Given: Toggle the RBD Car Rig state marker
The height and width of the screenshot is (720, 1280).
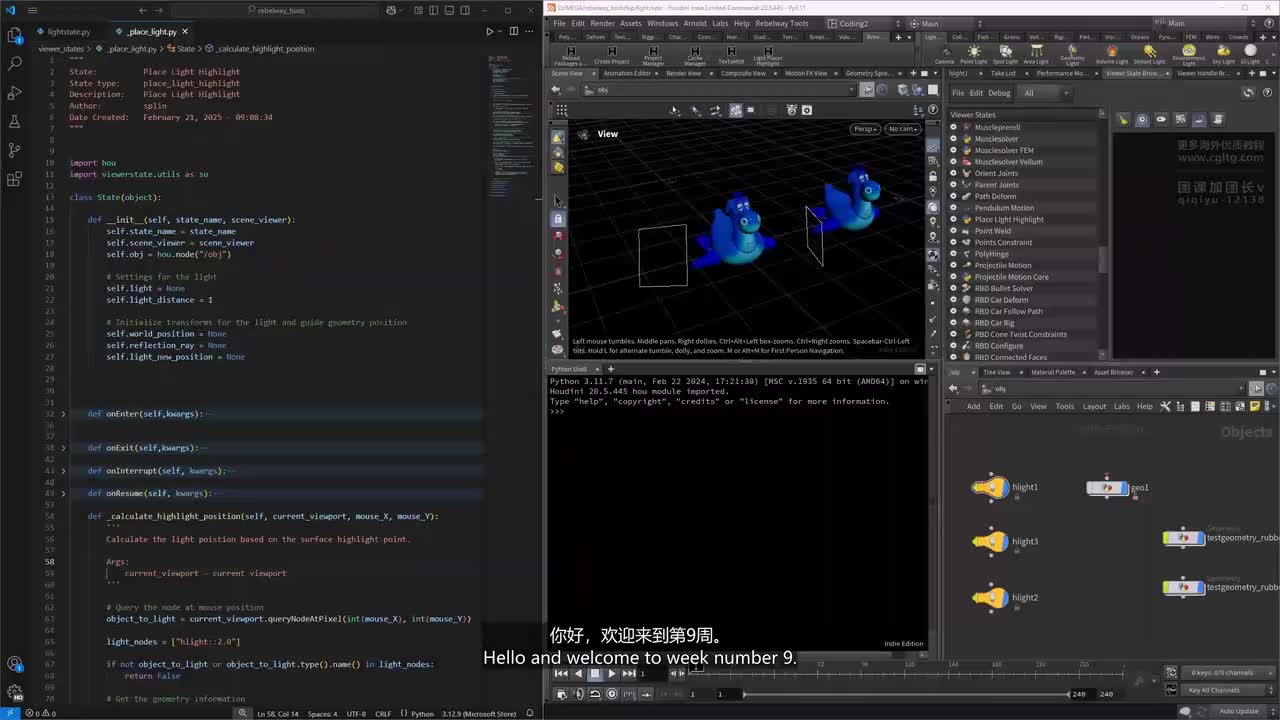Looking at the screenshot, I should [x=953, y=323].
